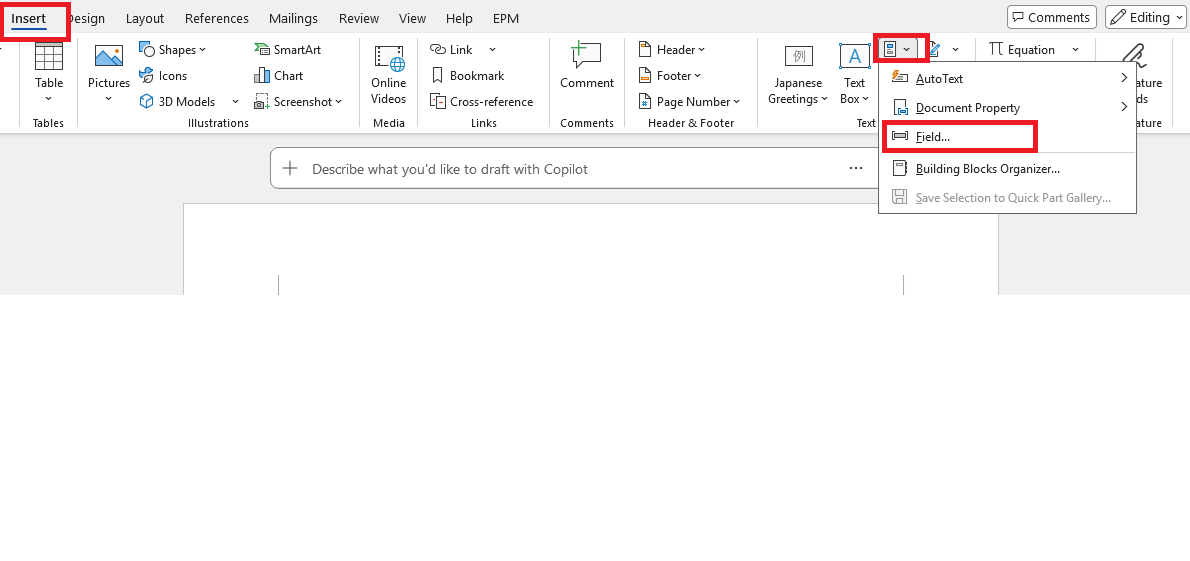Expand the AutoText submenu
This screenshot has width=1190, height=561.
tap(1008, 79)
